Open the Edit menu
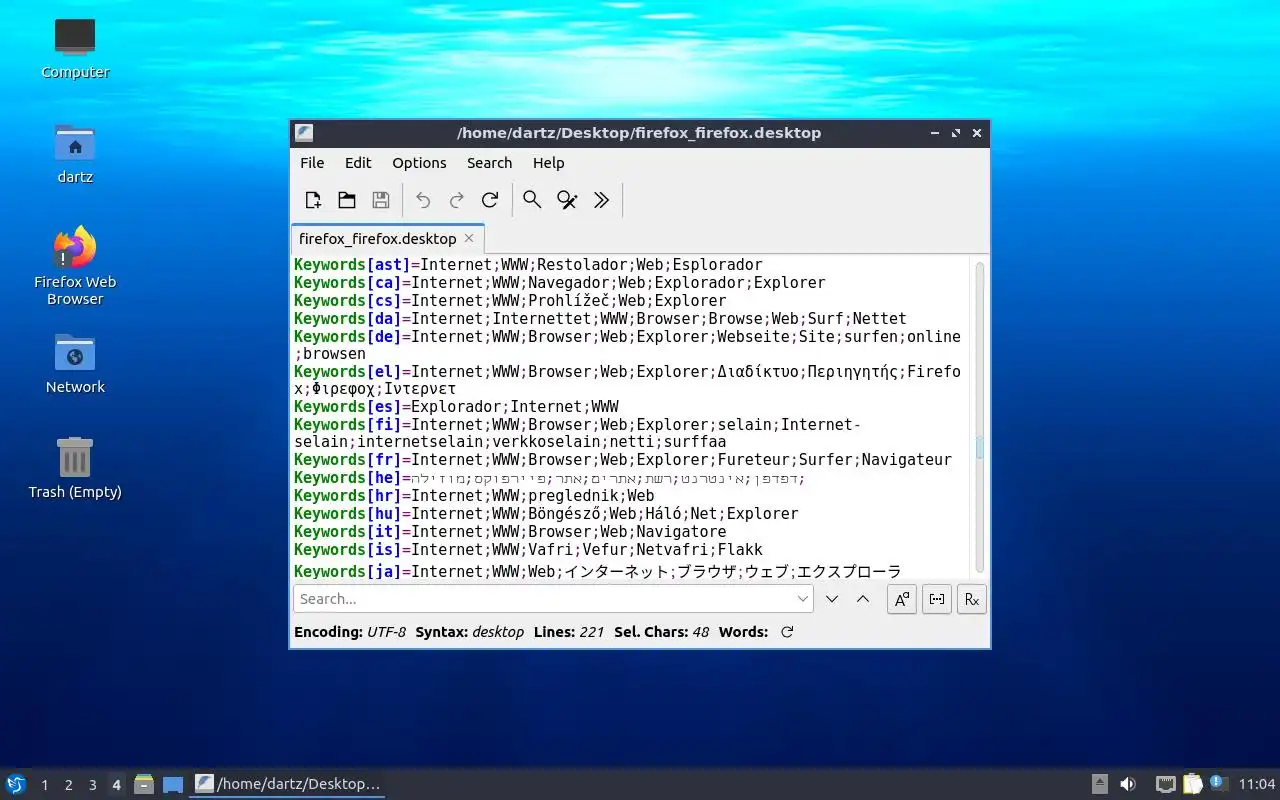Viewport: 1280px width, 800px height. (358, 163)
